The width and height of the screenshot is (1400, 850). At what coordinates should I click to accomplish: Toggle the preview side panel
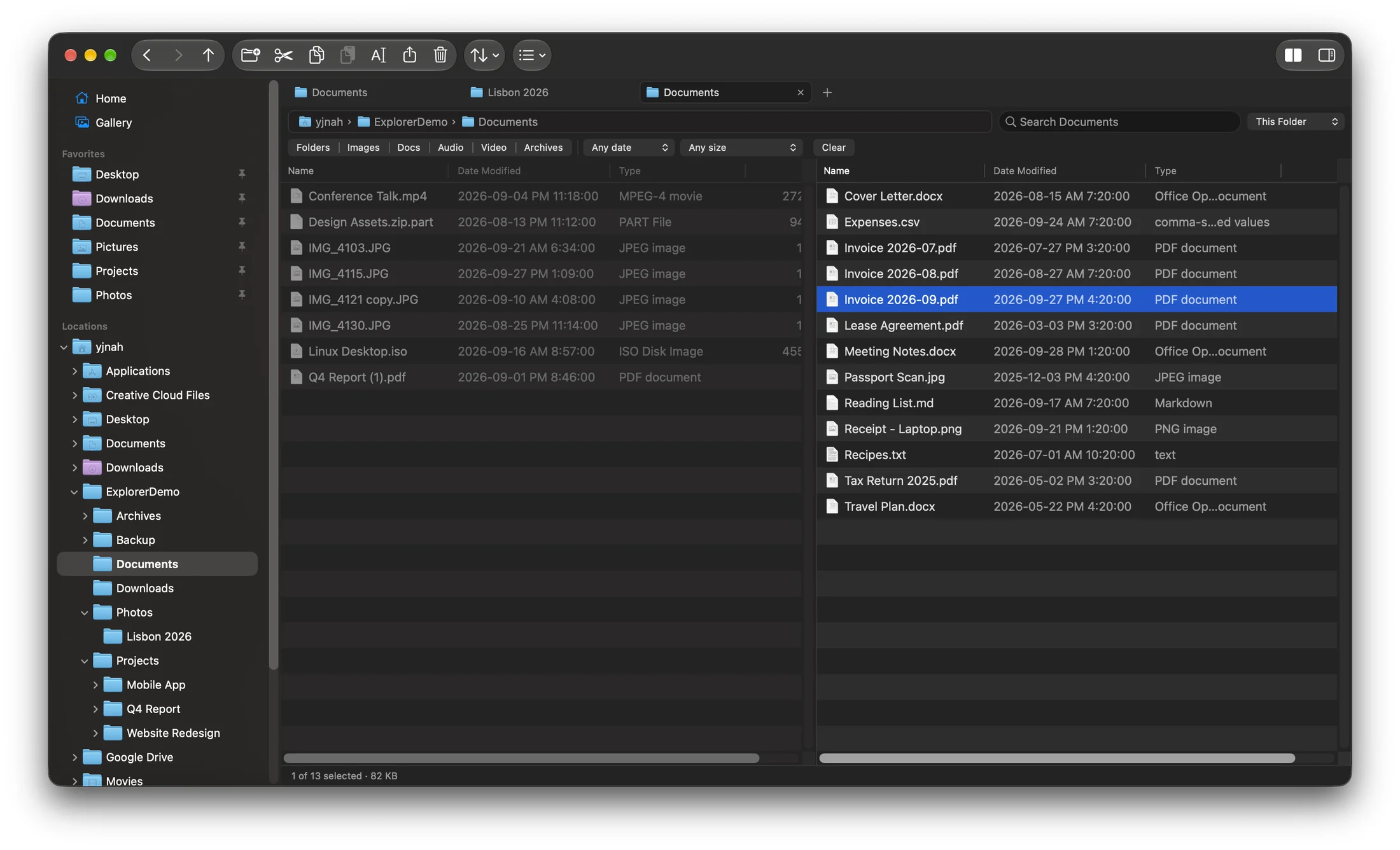(x=1327, y=55)
